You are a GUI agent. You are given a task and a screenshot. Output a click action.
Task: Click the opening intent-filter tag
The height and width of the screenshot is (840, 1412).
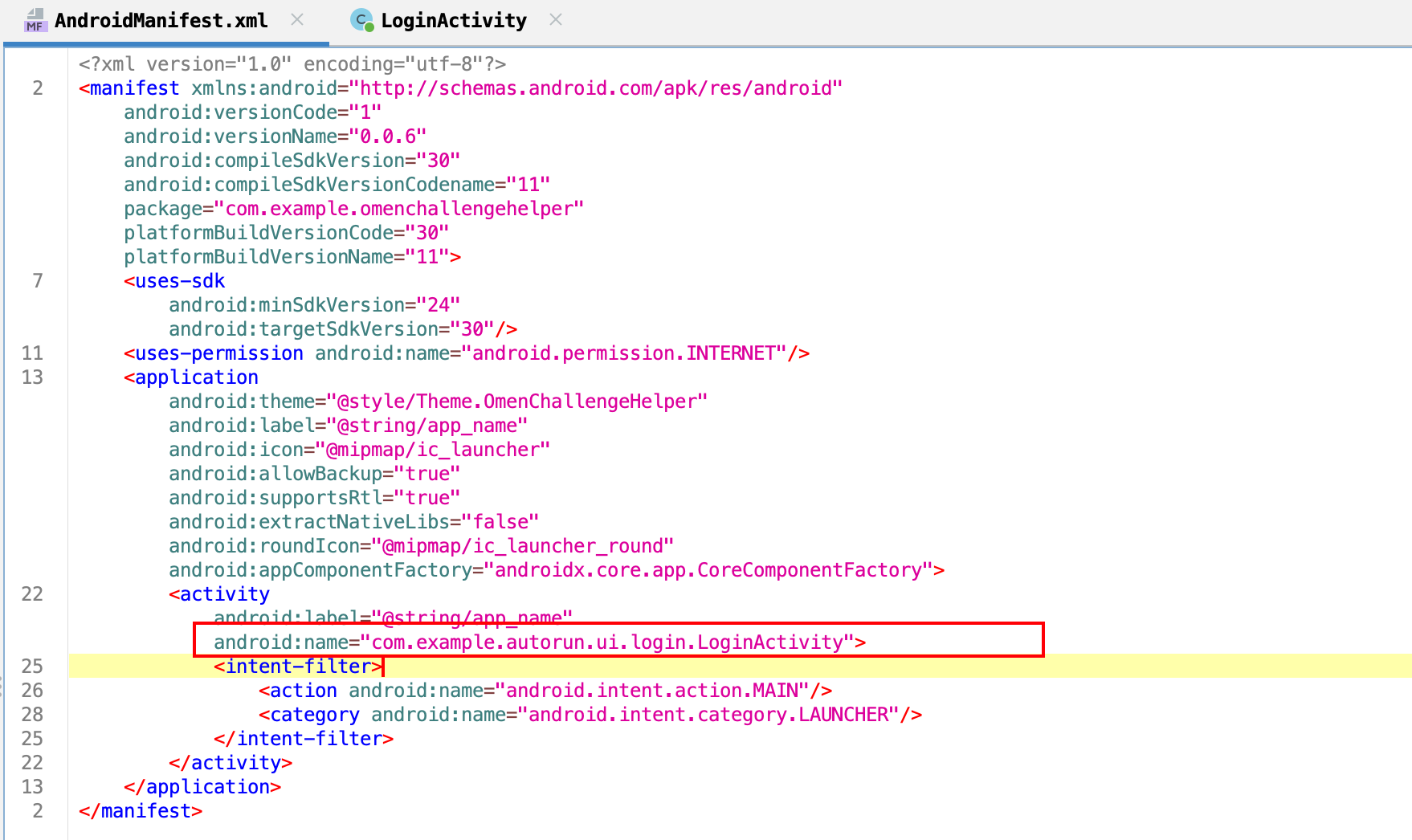point(298,667)
